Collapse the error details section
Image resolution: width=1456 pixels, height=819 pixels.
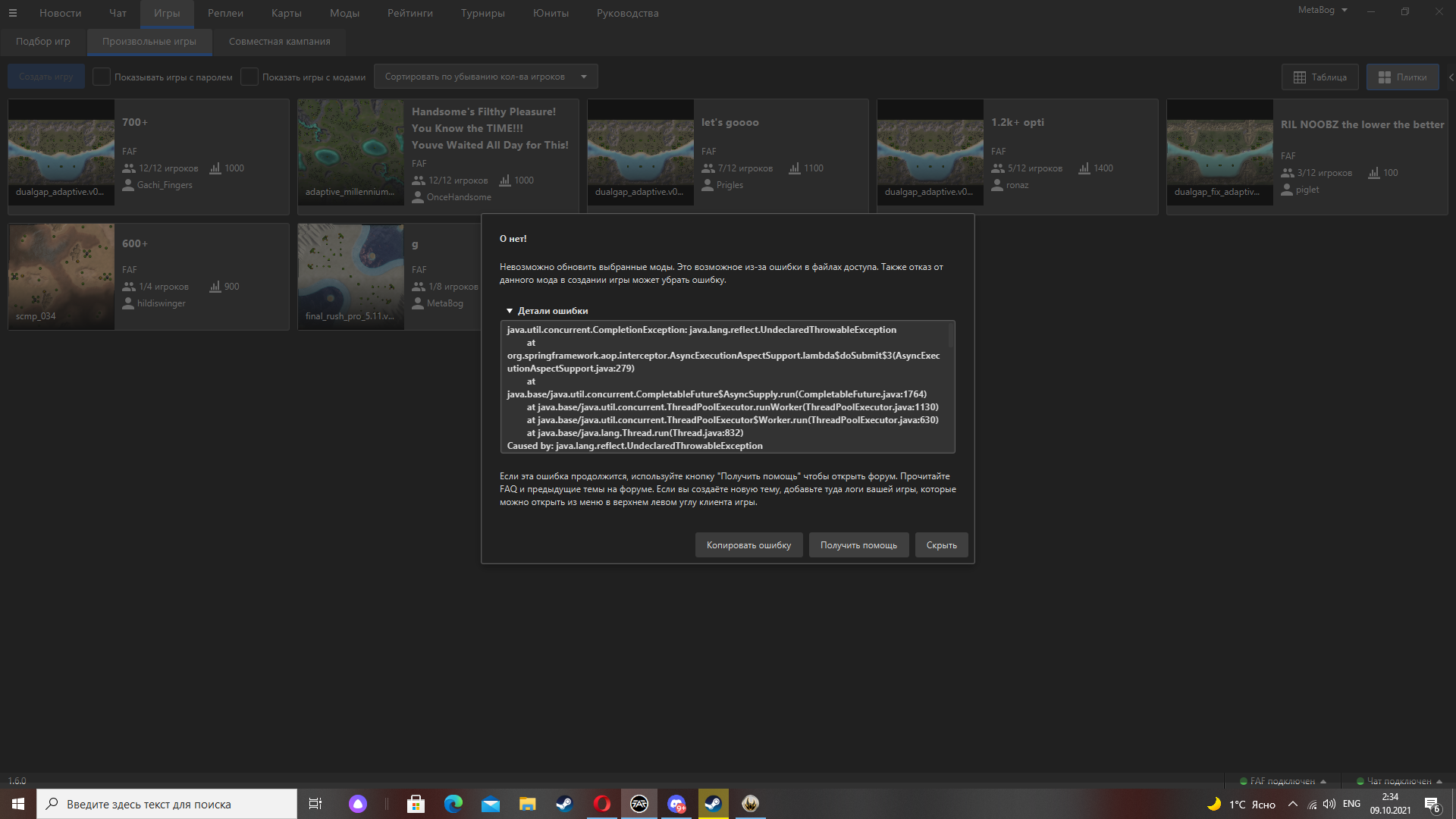[510, 311]
